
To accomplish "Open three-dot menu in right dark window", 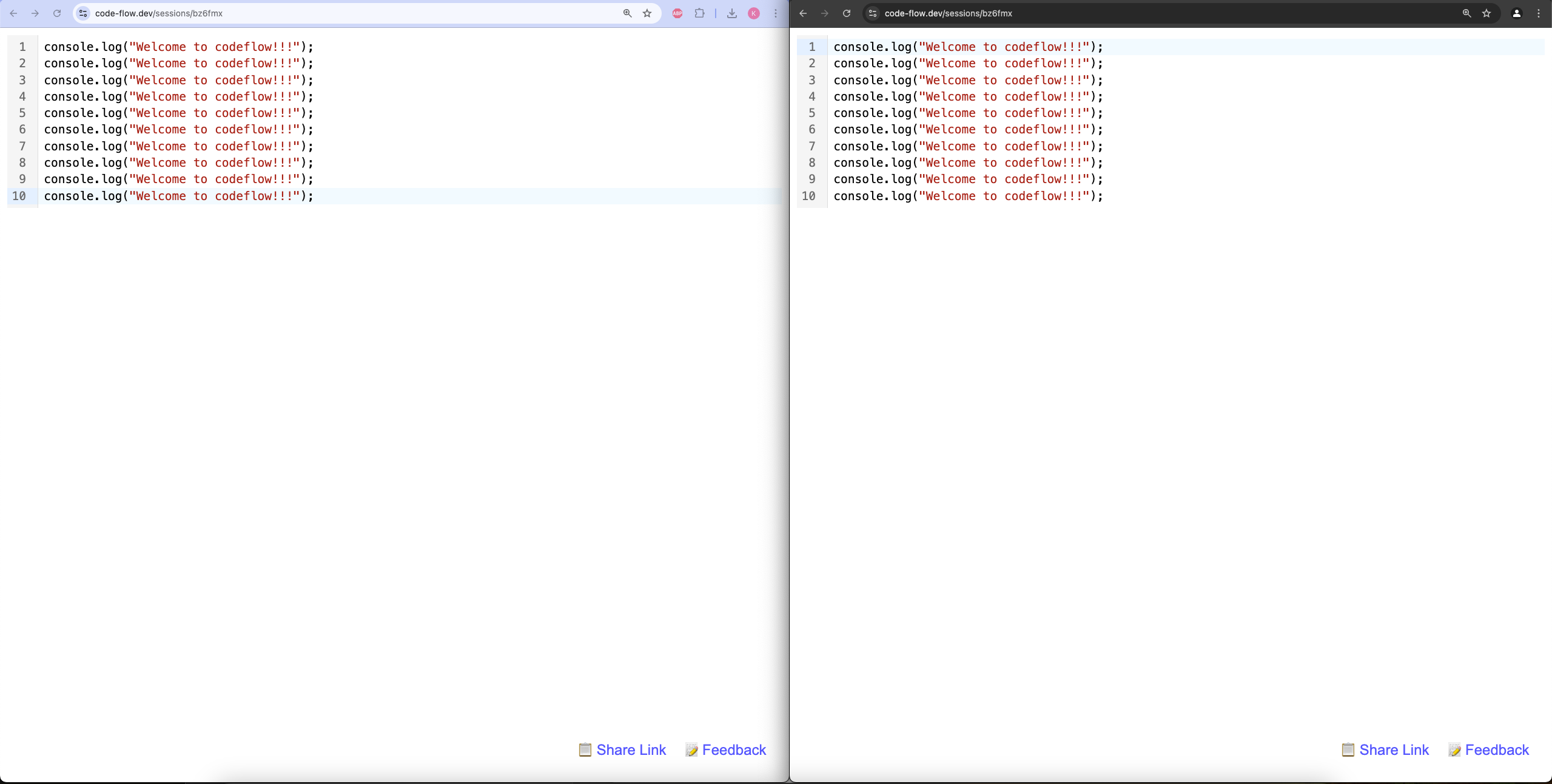I will 1539,13.
